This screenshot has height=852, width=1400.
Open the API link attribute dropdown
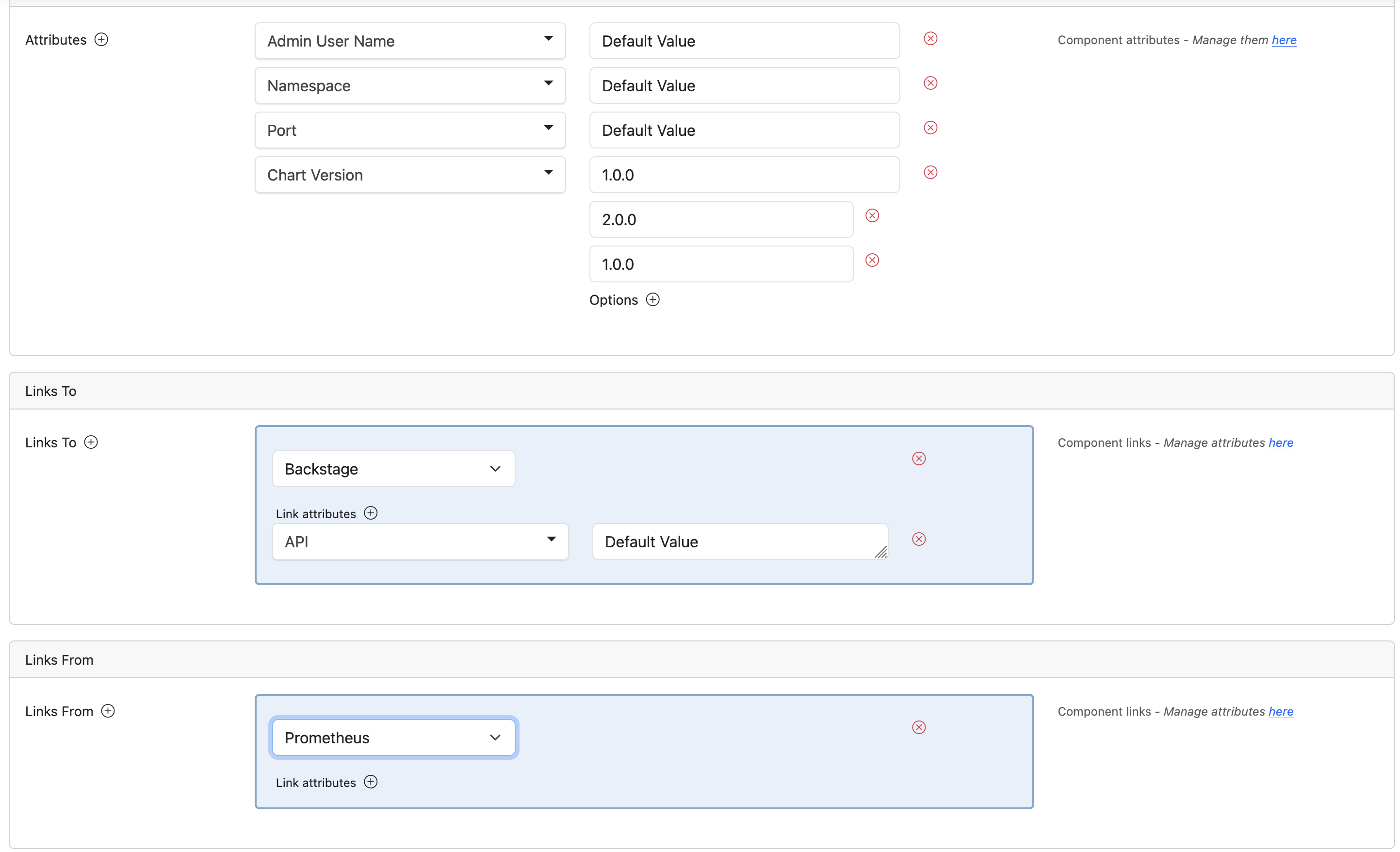[420, 541]
